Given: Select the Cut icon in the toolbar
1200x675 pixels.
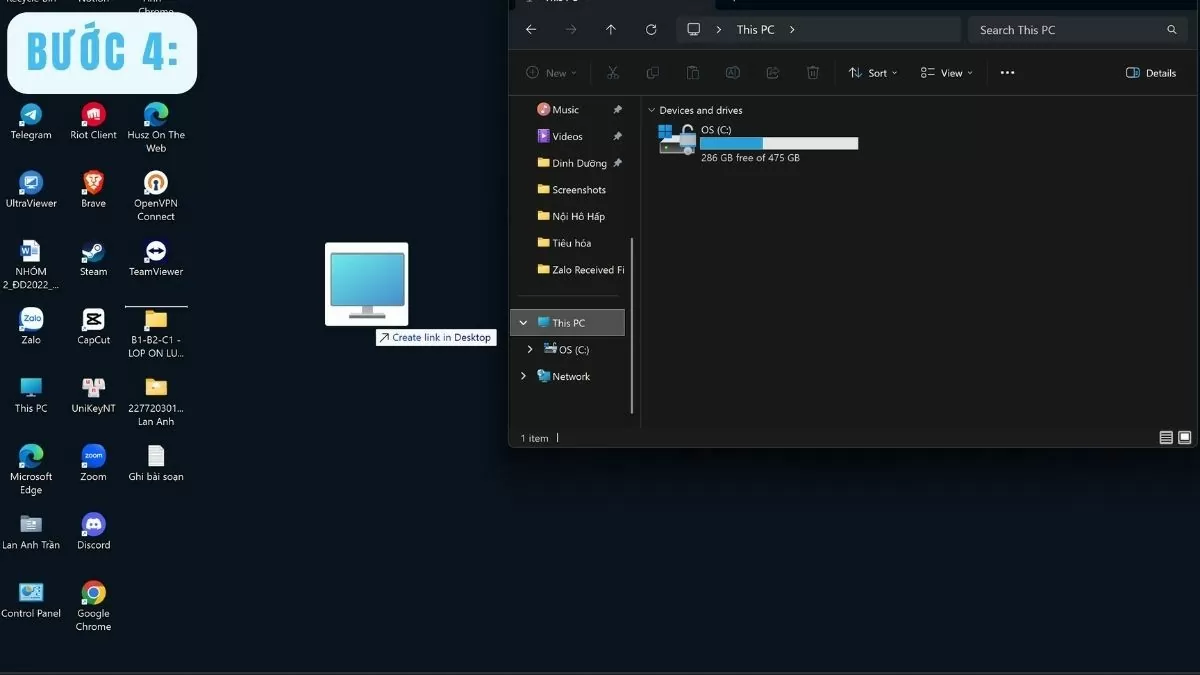Looking at the screenshot, I should pos(613,72).
